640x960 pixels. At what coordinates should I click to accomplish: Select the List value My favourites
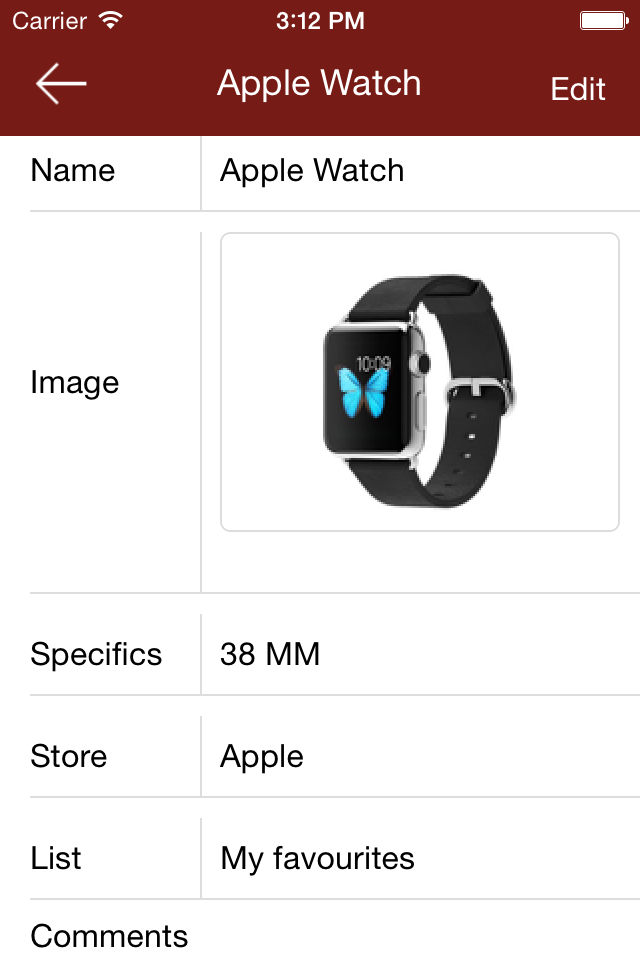(317, 859)
